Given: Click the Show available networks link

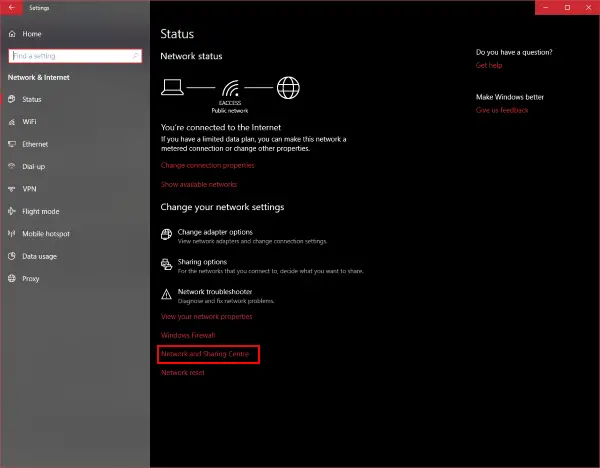Looking at the screenshot, I should coord(199,184).
